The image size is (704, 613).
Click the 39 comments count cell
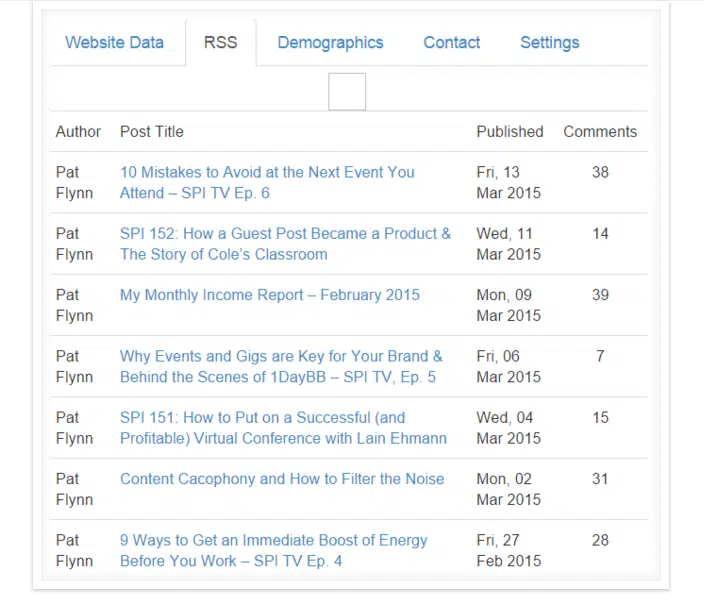tap(600, 295)
